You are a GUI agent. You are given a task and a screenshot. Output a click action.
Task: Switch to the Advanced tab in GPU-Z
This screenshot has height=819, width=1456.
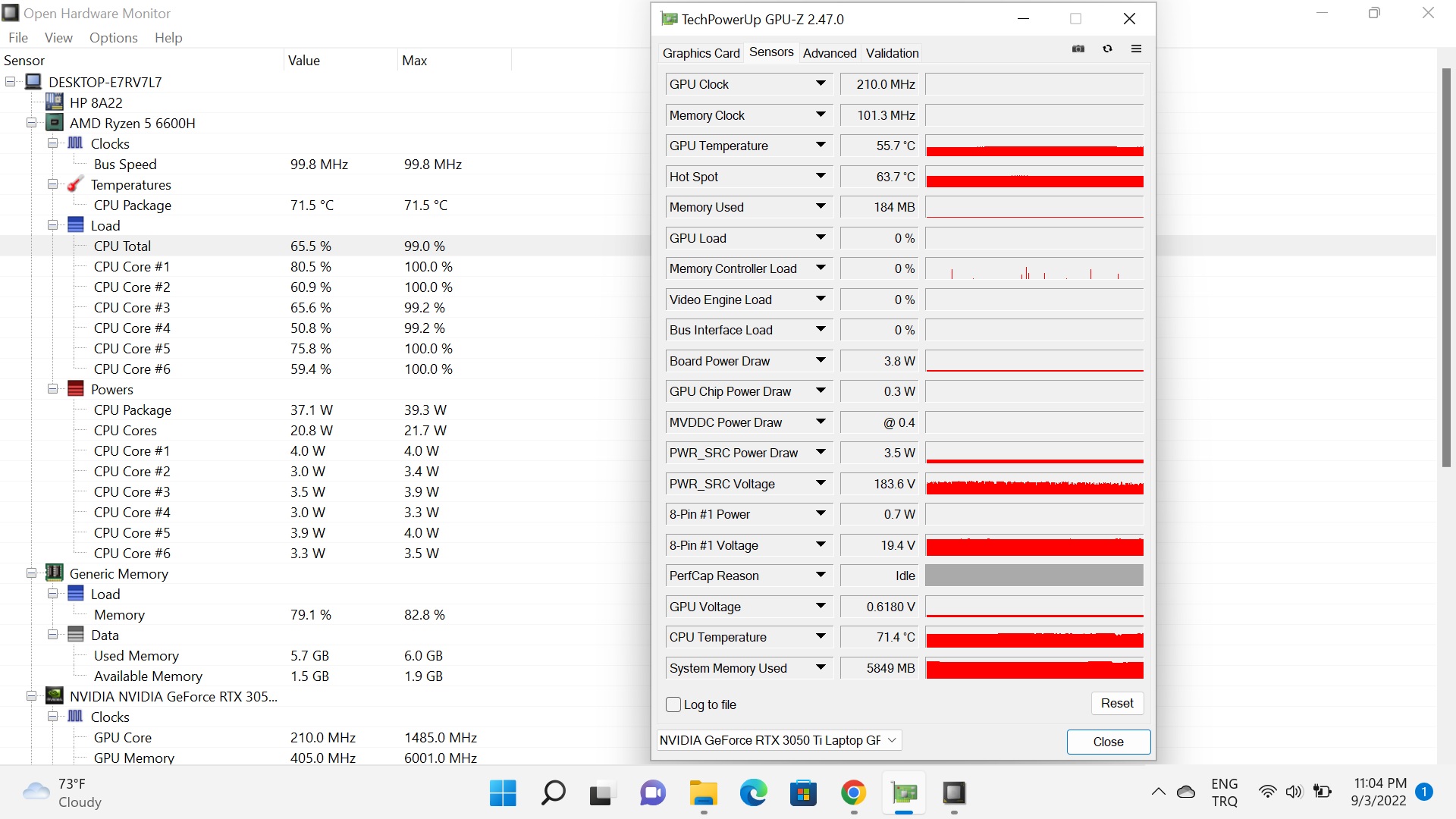pyautogui.click(x=829, y=53)
